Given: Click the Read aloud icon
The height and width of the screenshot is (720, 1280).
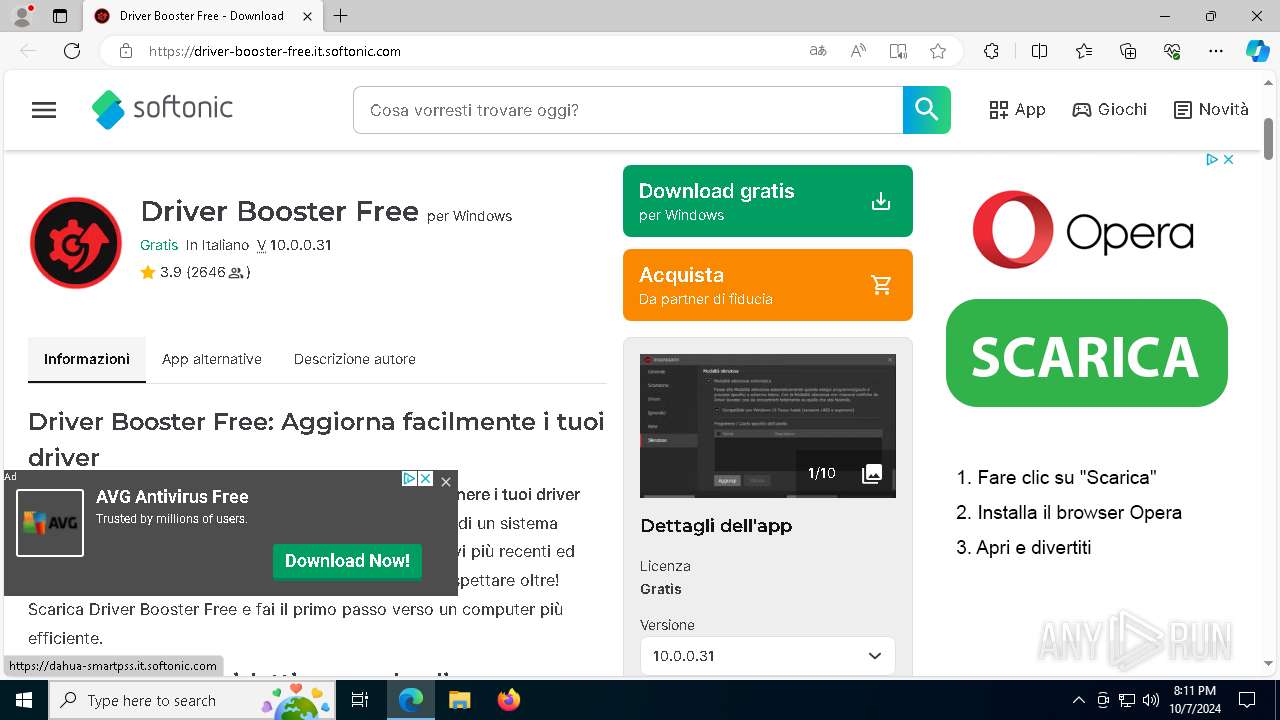Looking at the screenshot, I should [858, 51].
